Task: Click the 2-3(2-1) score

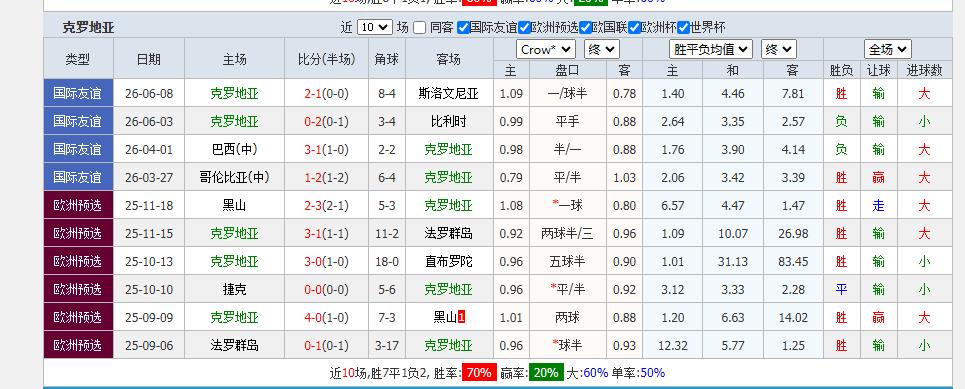Action: [x=326, y=206]
